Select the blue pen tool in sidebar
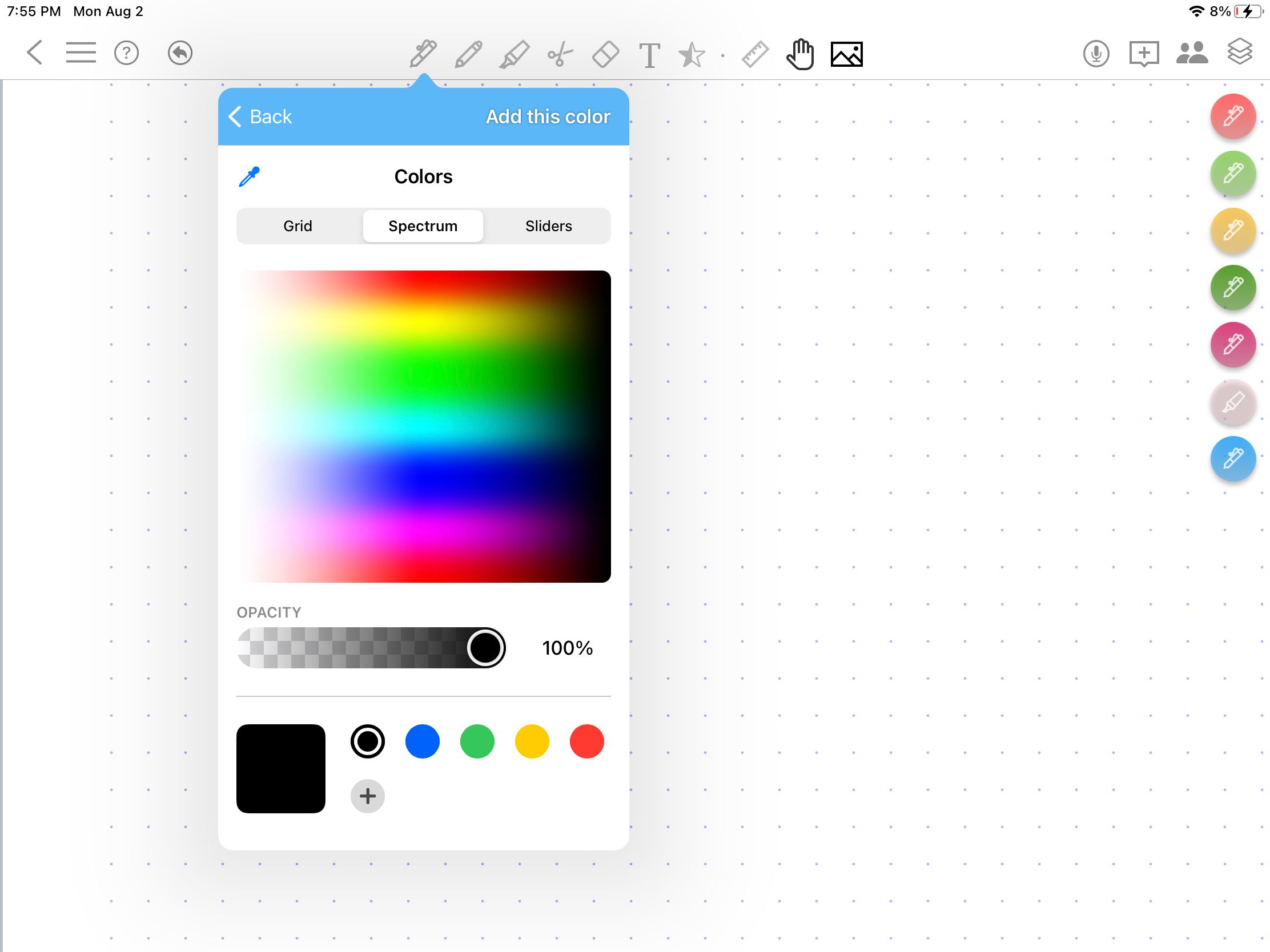Screen dimensions: 1270x952 (x=1231, y=458)
